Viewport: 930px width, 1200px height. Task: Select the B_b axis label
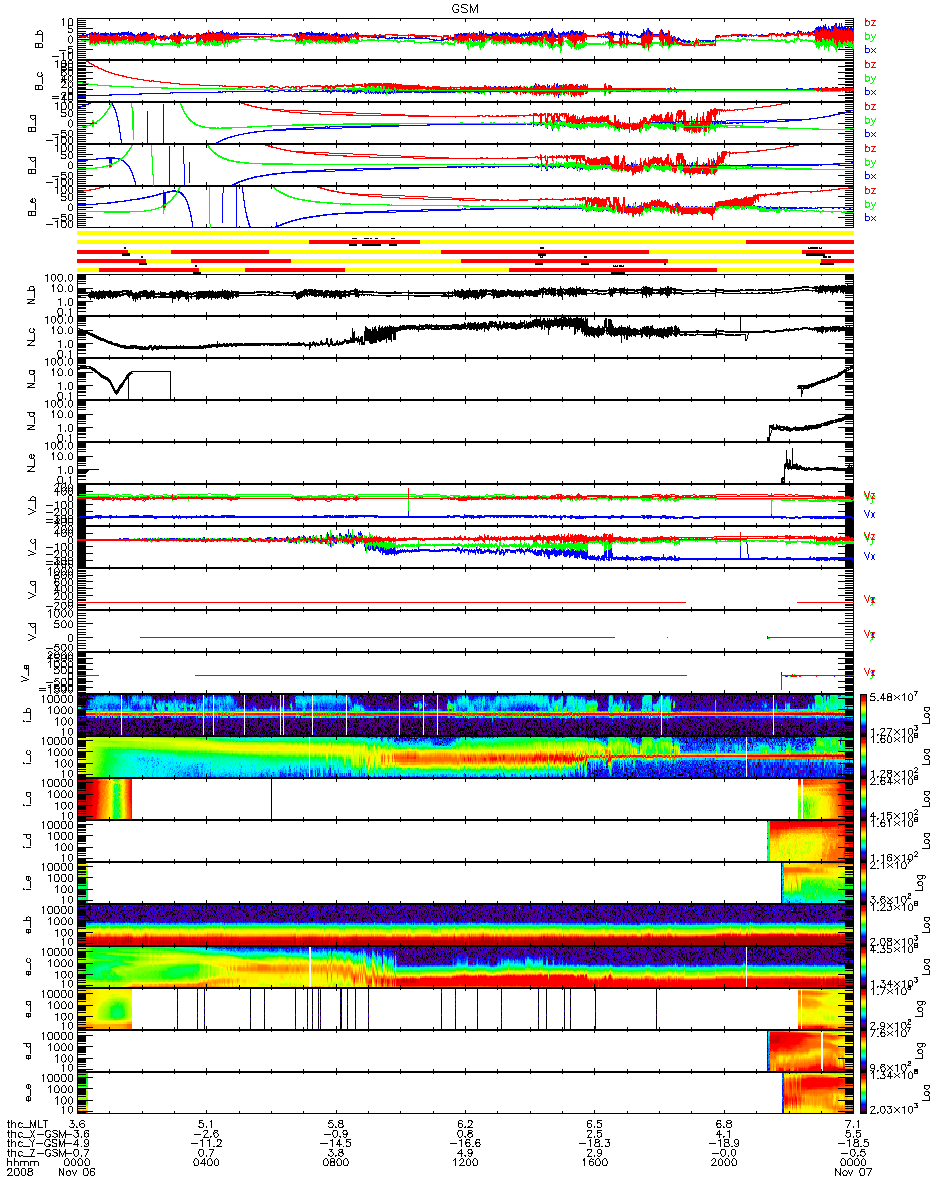[40, 38]
